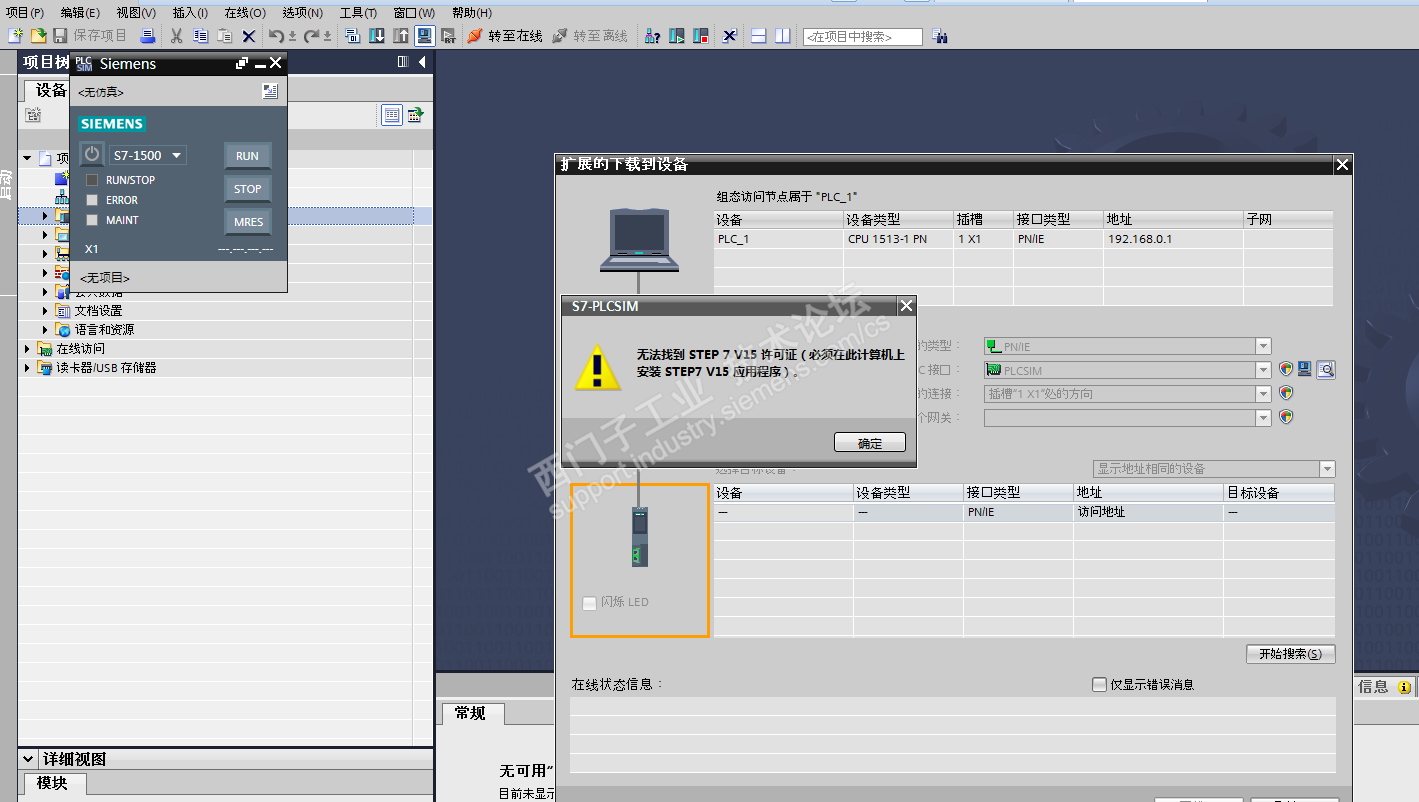
Task: Open the 窗口(W) menu
Action: [414, 13]
